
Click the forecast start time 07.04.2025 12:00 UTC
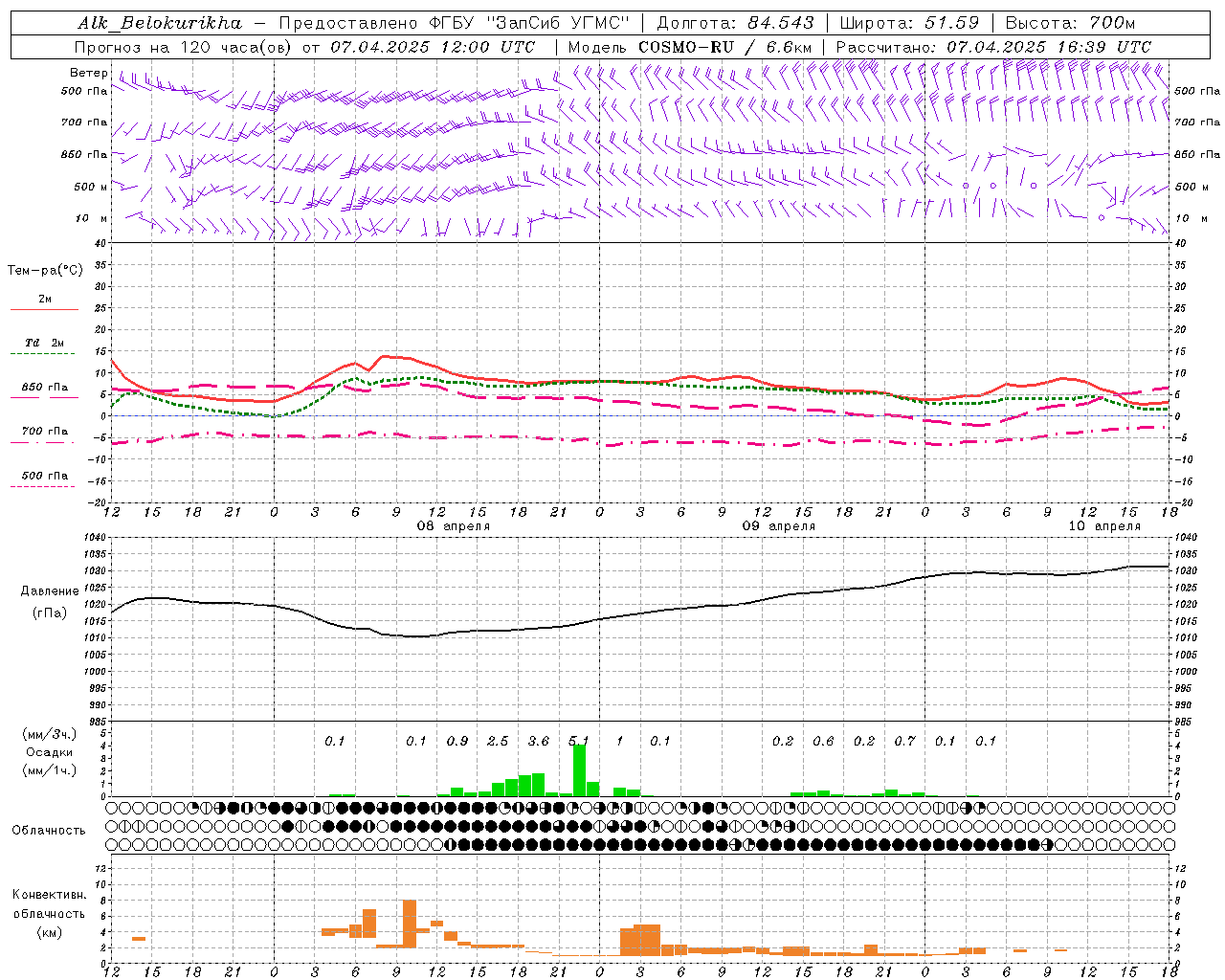pos(433,47)
